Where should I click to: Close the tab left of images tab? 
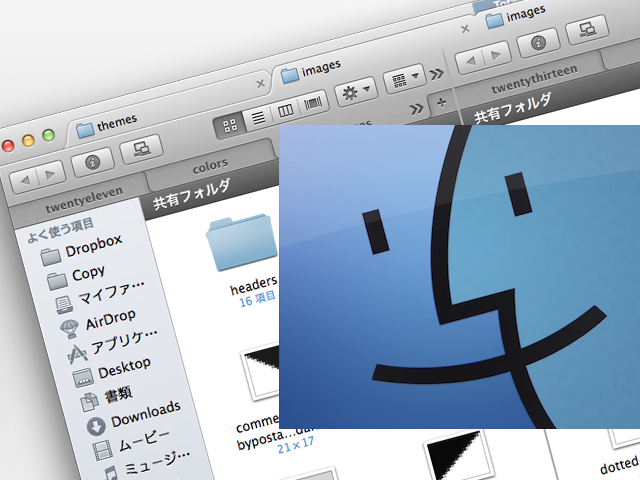[260, 84]
